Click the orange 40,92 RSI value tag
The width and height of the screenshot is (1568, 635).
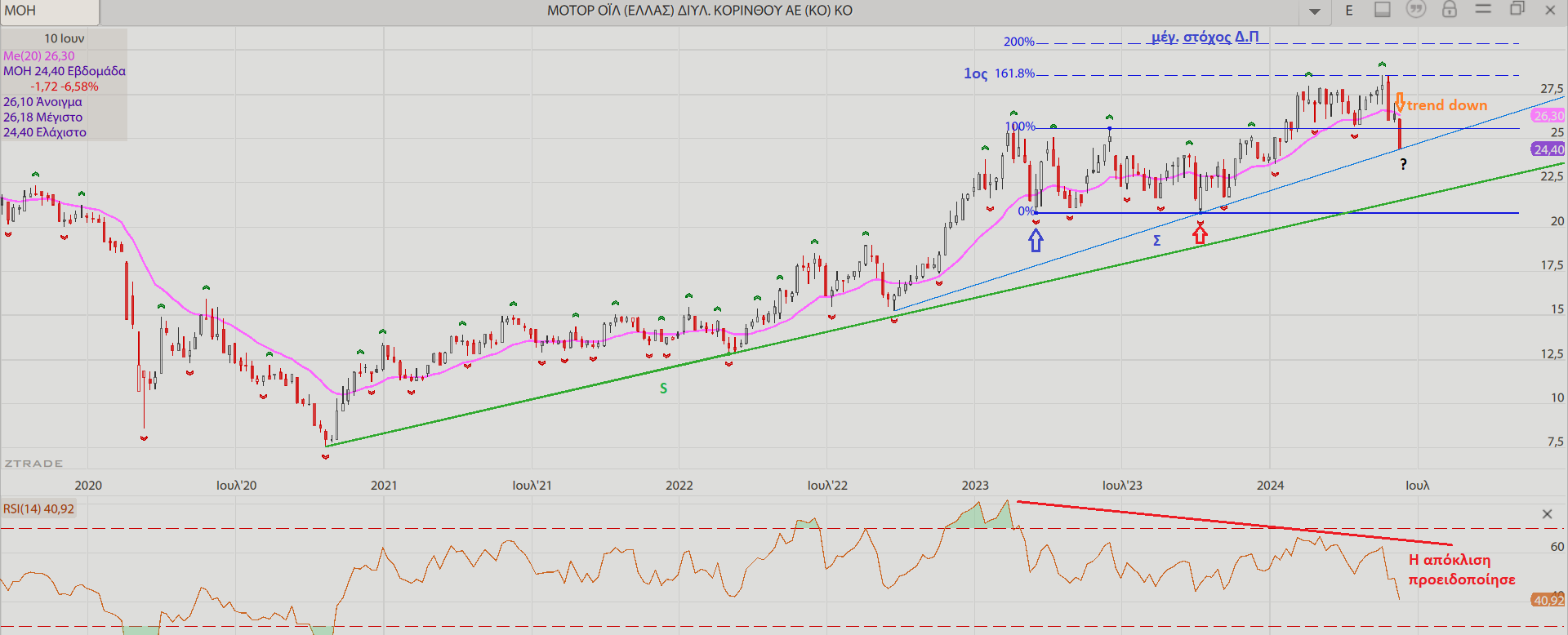coord(1548,600)
